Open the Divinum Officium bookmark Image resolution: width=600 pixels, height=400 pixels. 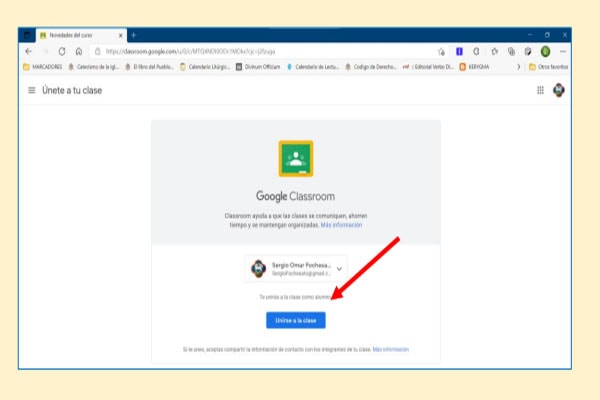click(258, 67)
